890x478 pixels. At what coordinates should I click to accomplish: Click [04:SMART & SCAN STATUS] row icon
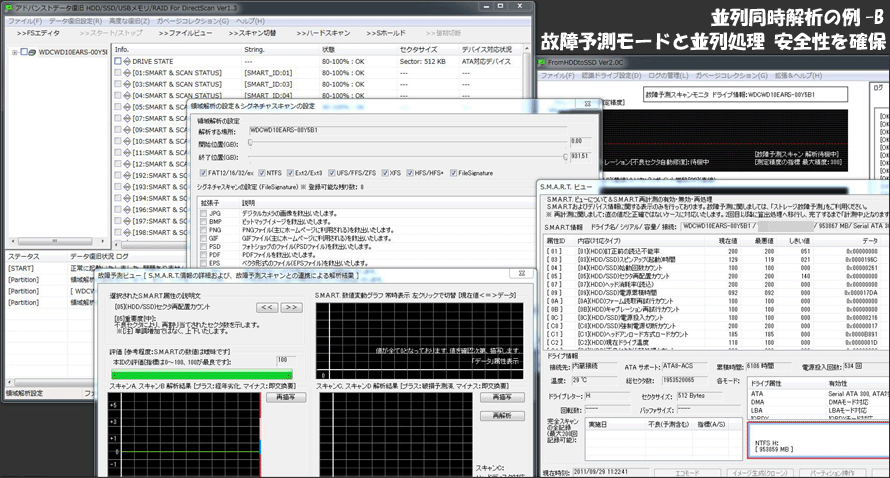tap(127, 95)
